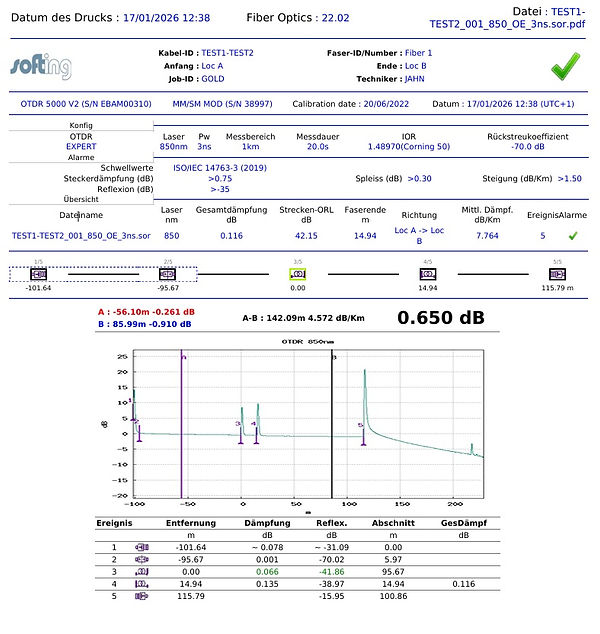Click the green reflexion value -41.86

pyautogui.click(x=332, y=572)
